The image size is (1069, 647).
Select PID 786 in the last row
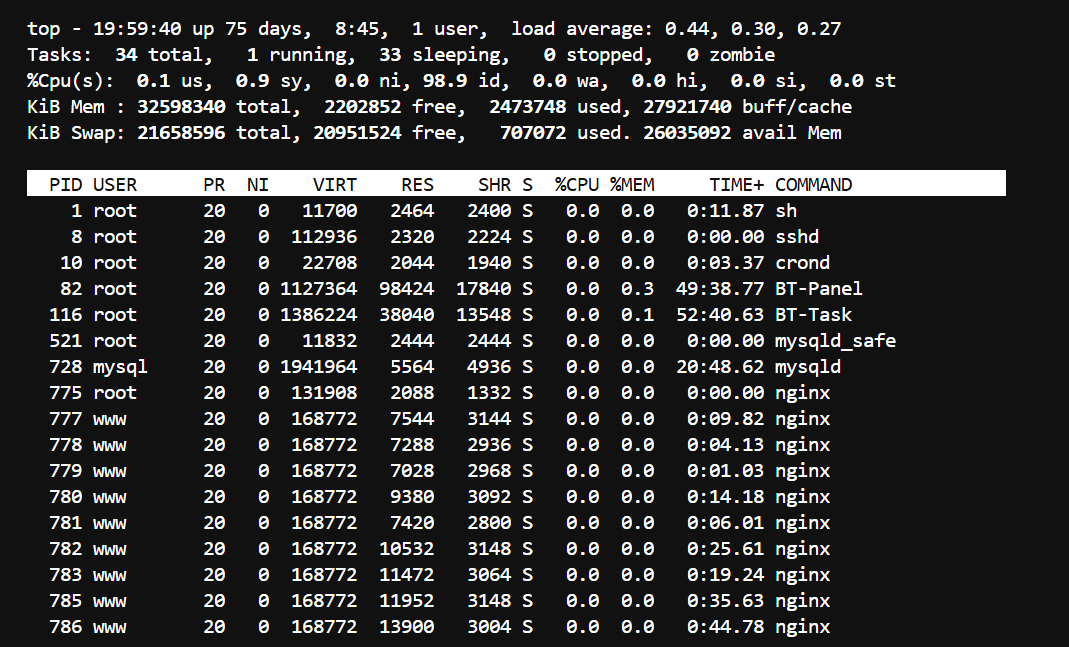[x=65, y=627]
